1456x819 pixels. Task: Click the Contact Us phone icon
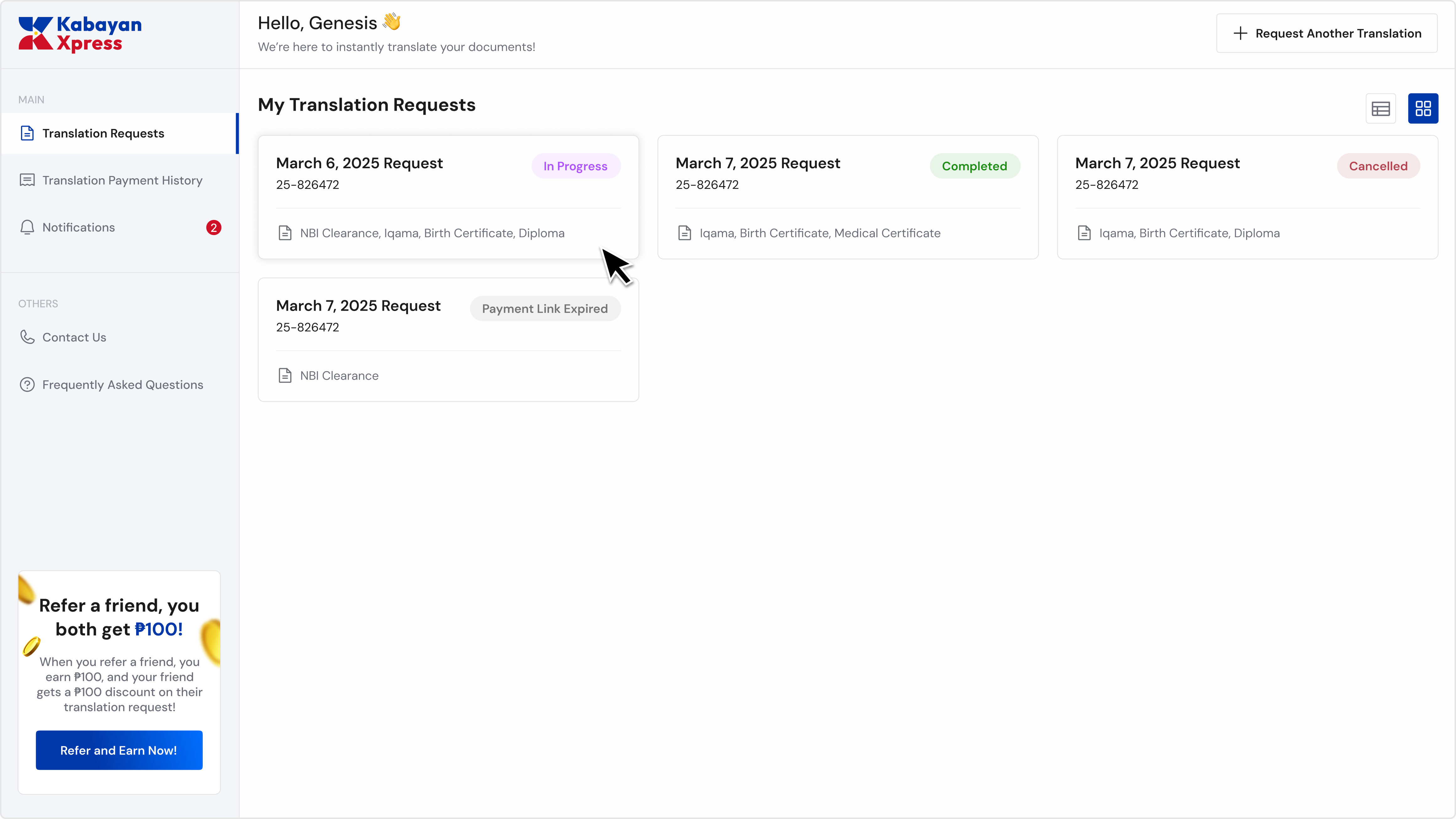tap(27, 337)
